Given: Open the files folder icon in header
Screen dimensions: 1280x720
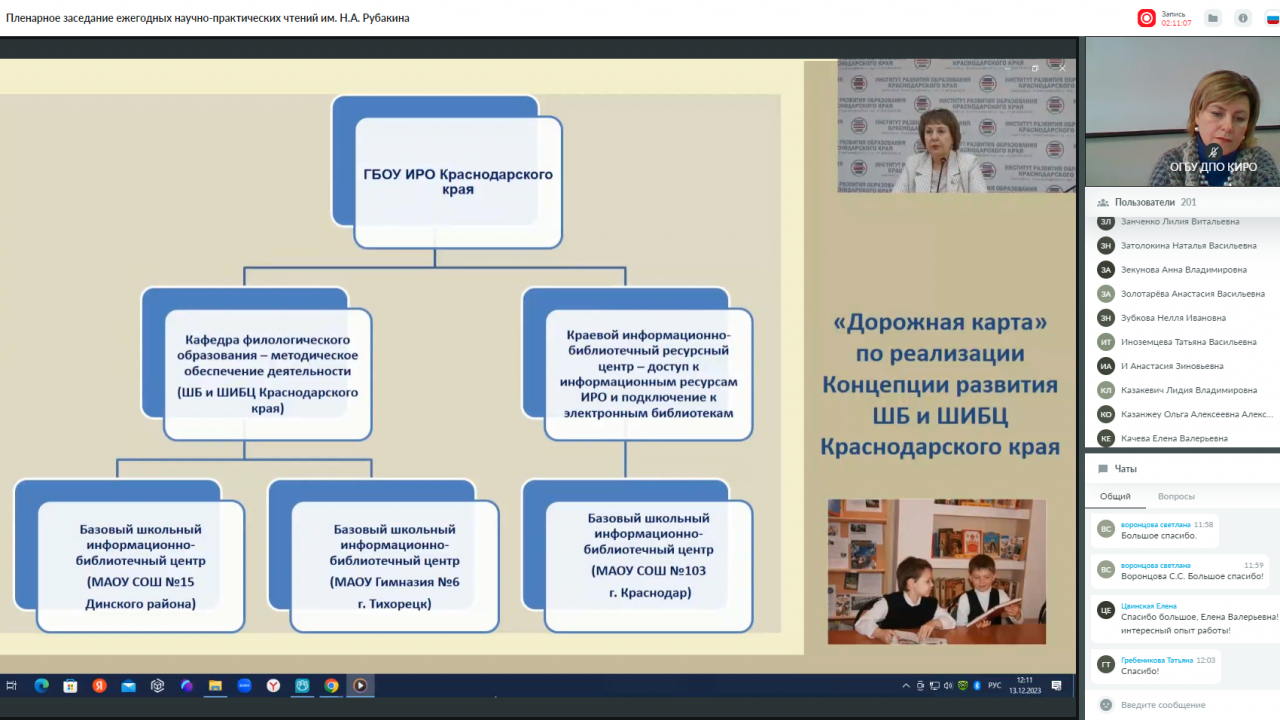Looking at the screenshot, I should click(1212, 18).
